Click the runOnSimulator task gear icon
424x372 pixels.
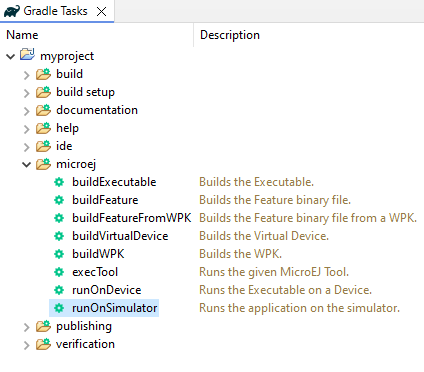59,308
